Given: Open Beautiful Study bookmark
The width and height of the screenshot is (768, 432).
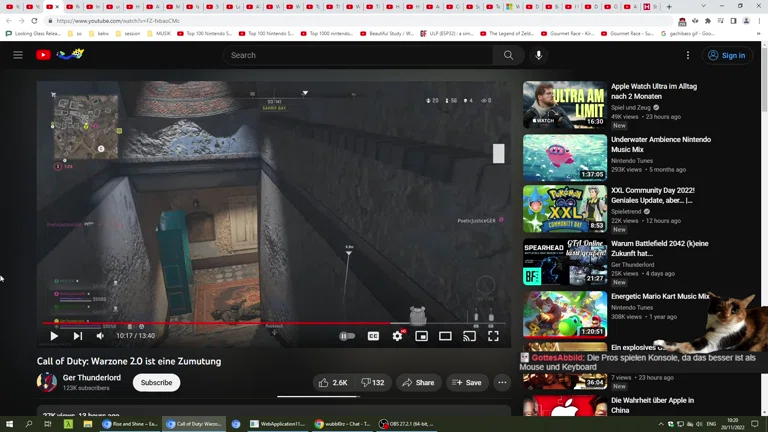Looking at the screenshot, I should (387, 34).
